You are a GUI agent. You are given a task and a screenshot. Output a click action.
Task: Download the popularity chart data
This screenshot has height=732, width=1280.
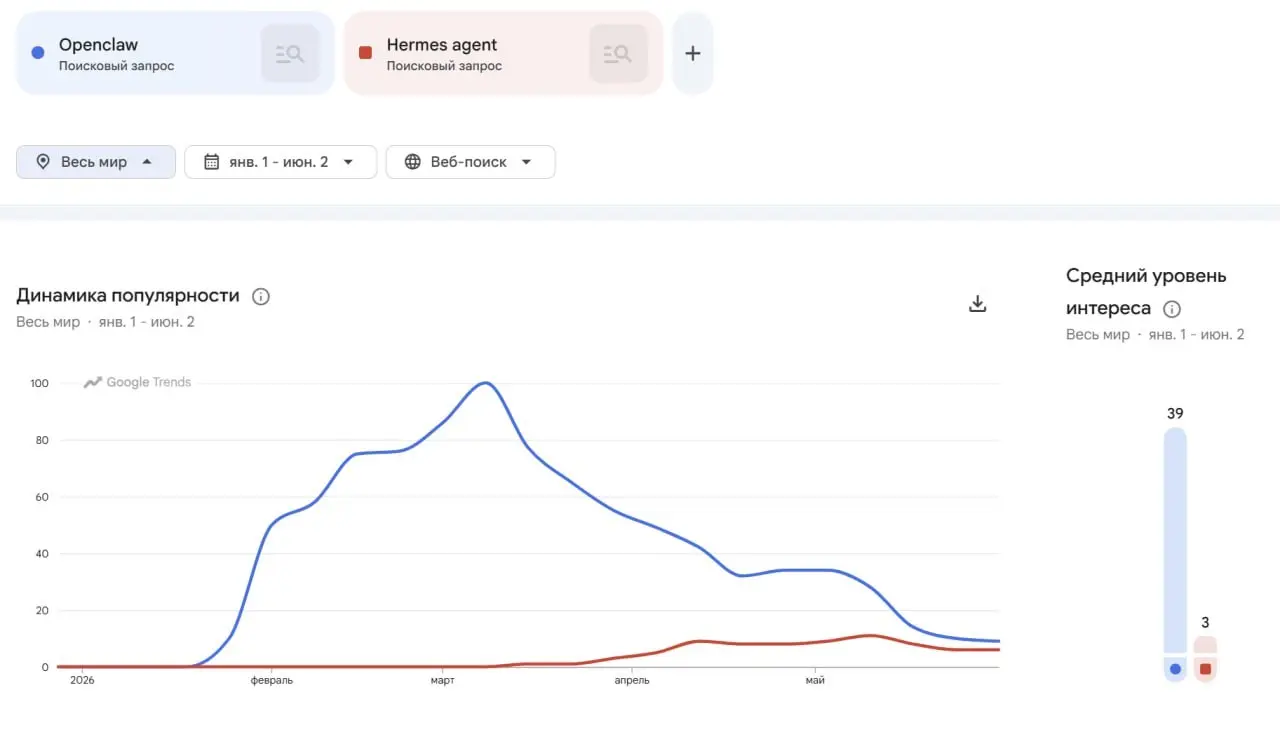[978, 304]
